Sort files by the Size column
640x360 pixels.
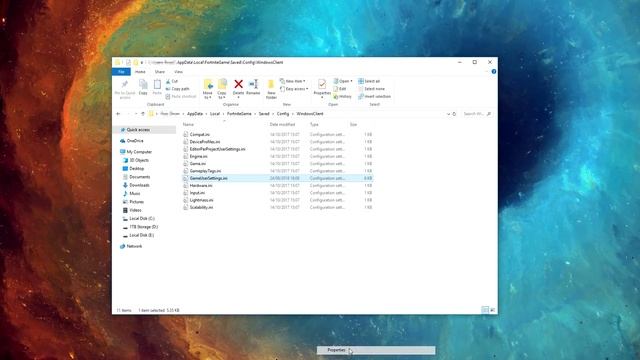(353, 124)
